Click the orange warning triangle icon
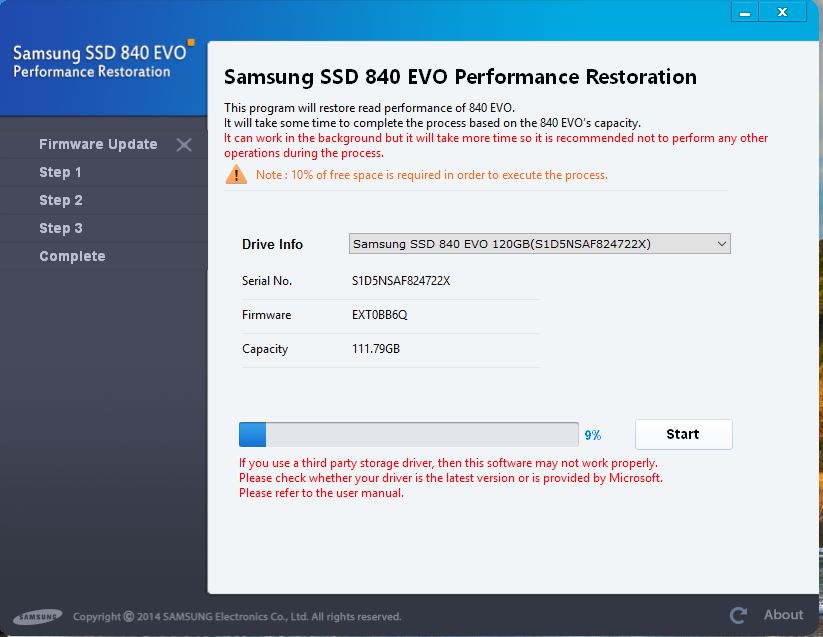Screen dimensions: 823x637 click(236, 175)
